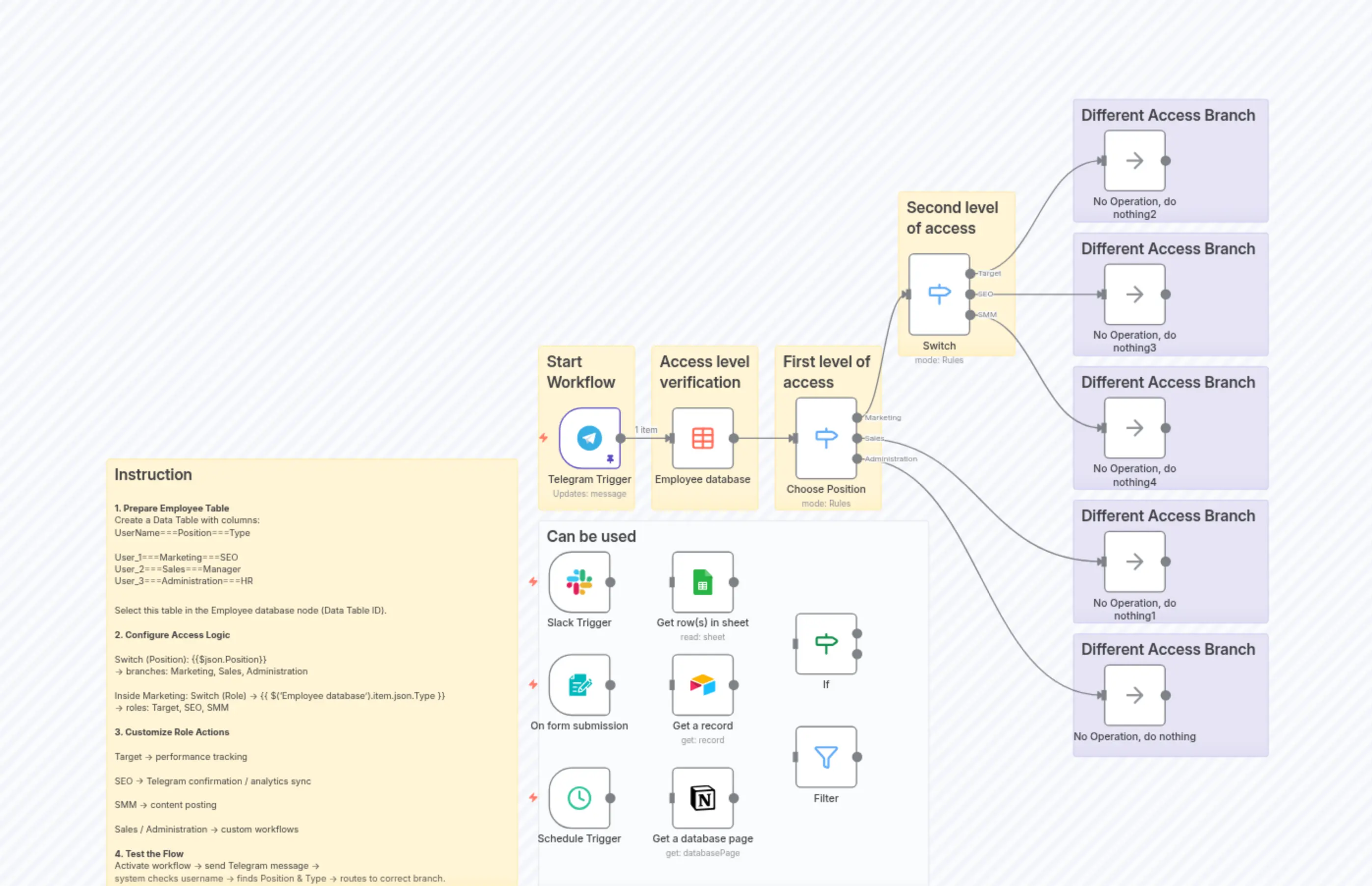Image resolution: width=1372 pixels, height=886 pixels.
Task: Select the Schedule Trigger clock icon
Action: [x=579, y=798]
